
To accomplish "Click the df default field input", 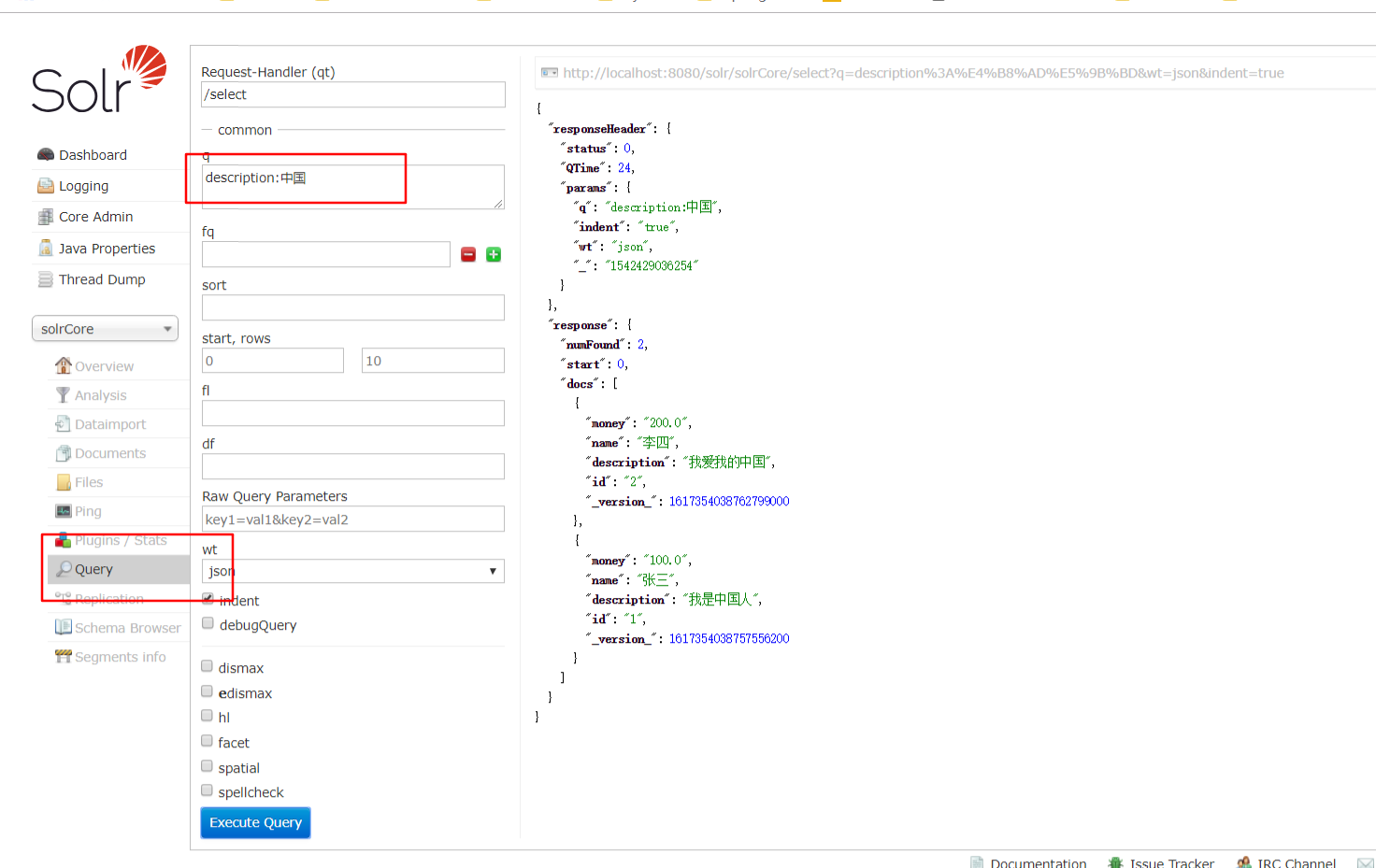I will 353,466.
